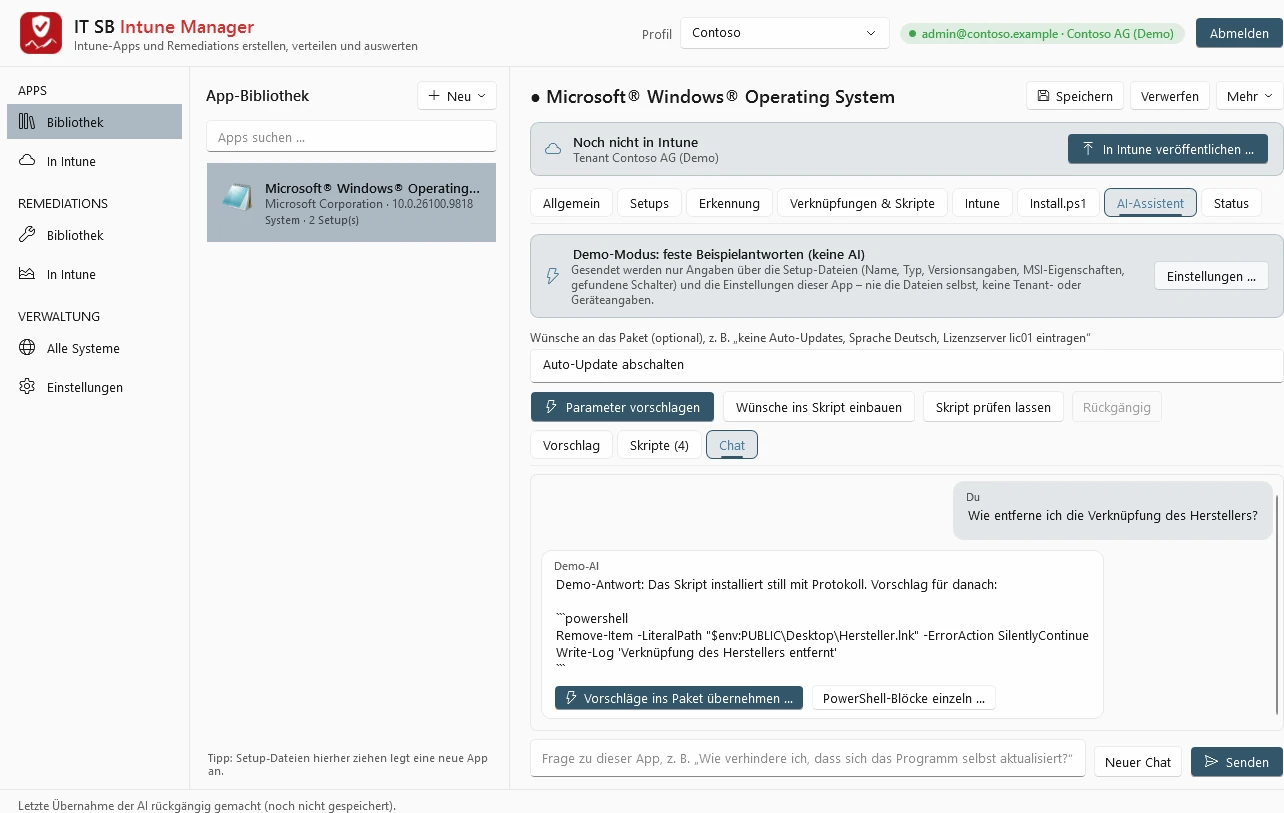Image resolution: width=1284 pixels, height=813 pixels.
Task: Click the Abmelden button
Action: pyautogui.click(x=1239, y=33)
